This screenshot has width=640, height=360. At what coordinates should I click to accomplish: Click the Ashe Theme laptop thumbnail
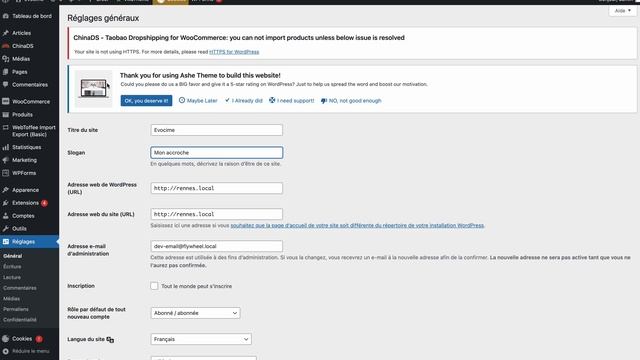(x=93, y=89)
